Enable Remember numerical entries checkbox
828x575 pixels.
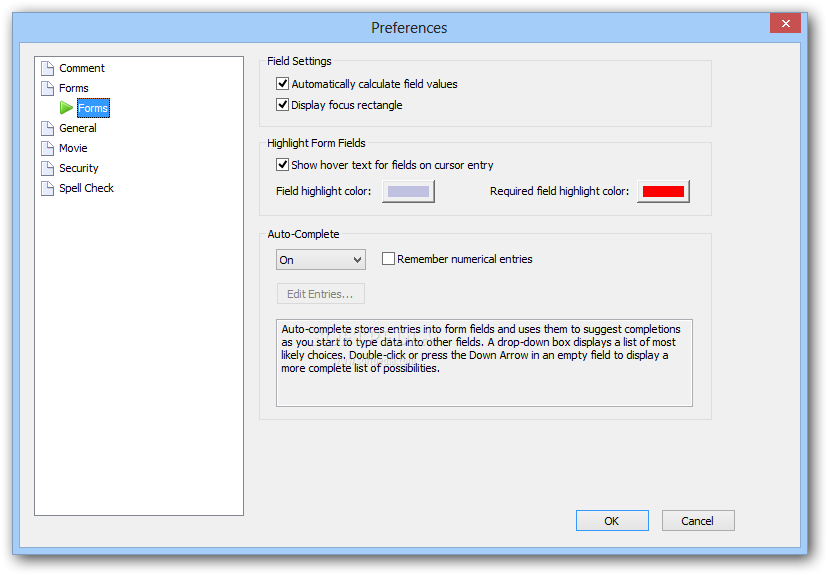point(388,259)
